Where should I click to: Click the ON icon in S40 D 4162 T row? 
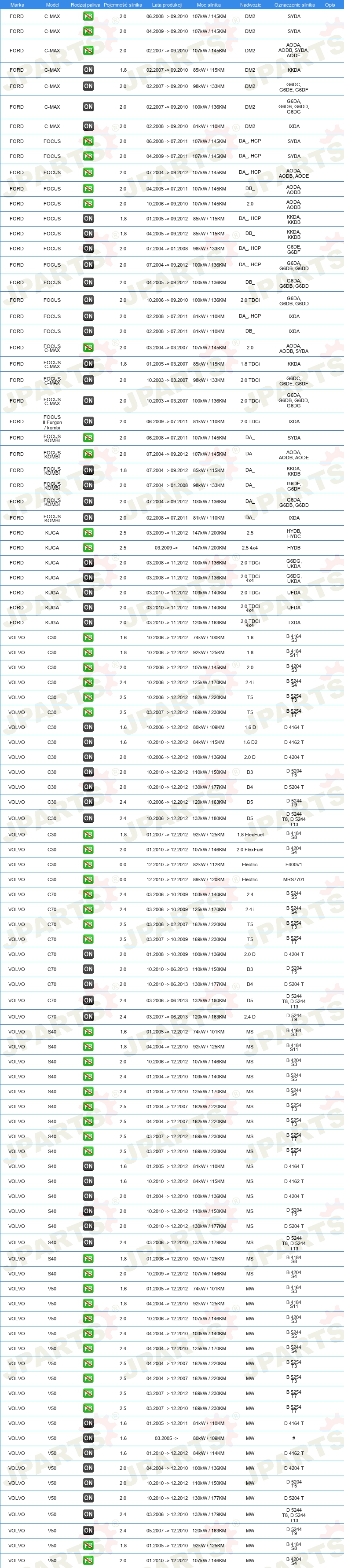pyautogui.click(x=88, y=1181)
